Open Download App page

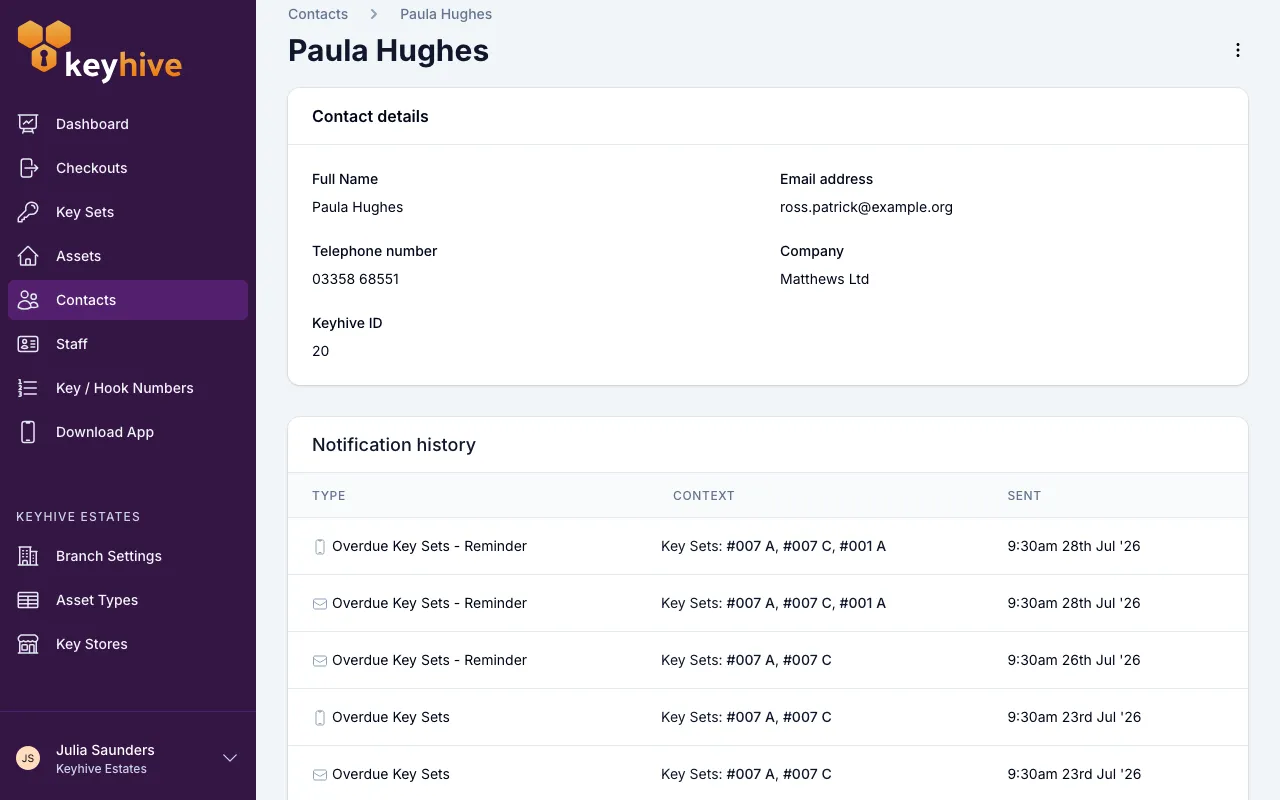(x=128, y=432)
